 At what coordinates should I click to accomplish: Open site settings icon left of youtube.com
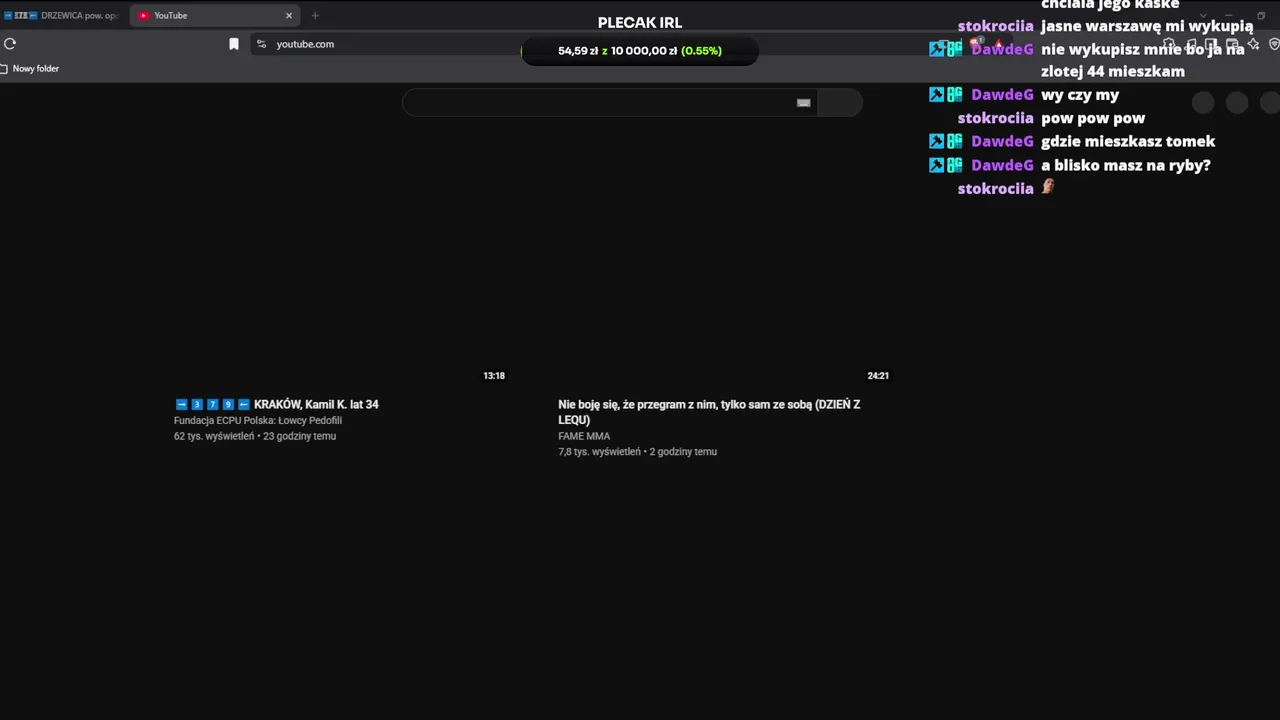coord(262,44)
